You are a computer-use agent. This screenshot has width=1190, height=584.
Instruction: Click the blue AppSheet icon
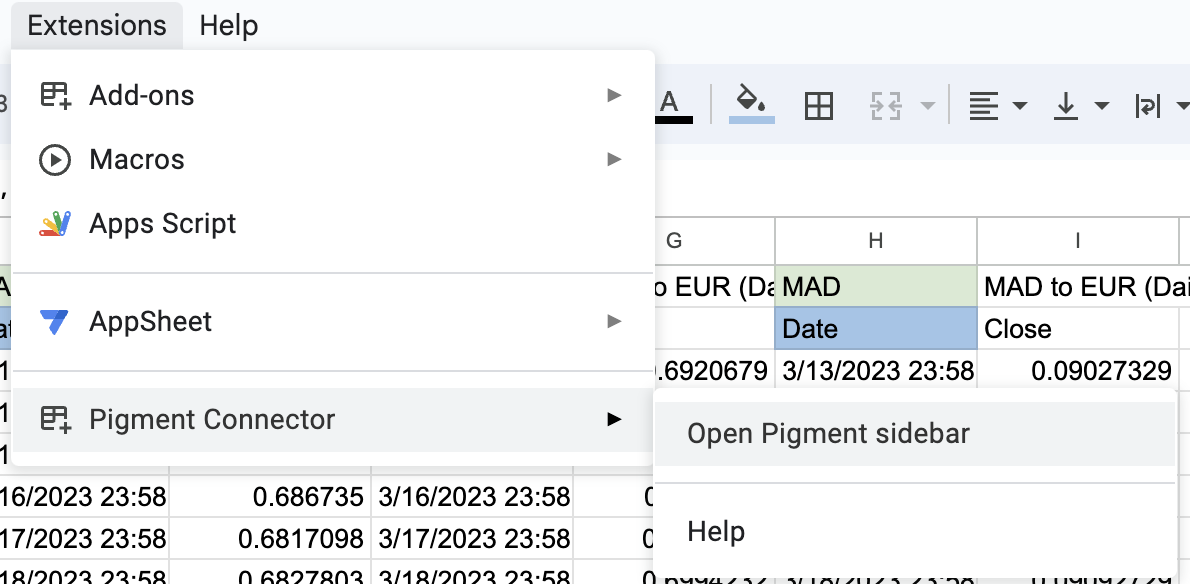(55, 322)
